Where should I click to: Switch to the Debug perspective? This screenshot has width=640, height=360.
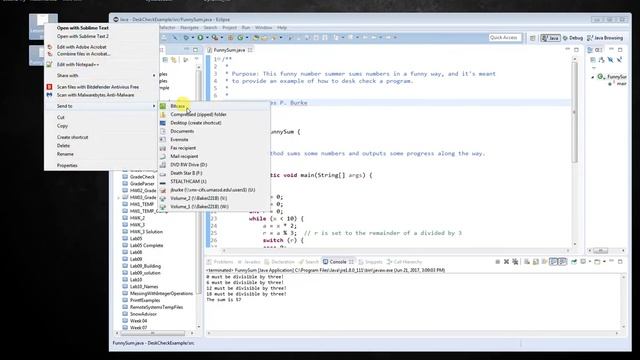[x=573, y=38]
